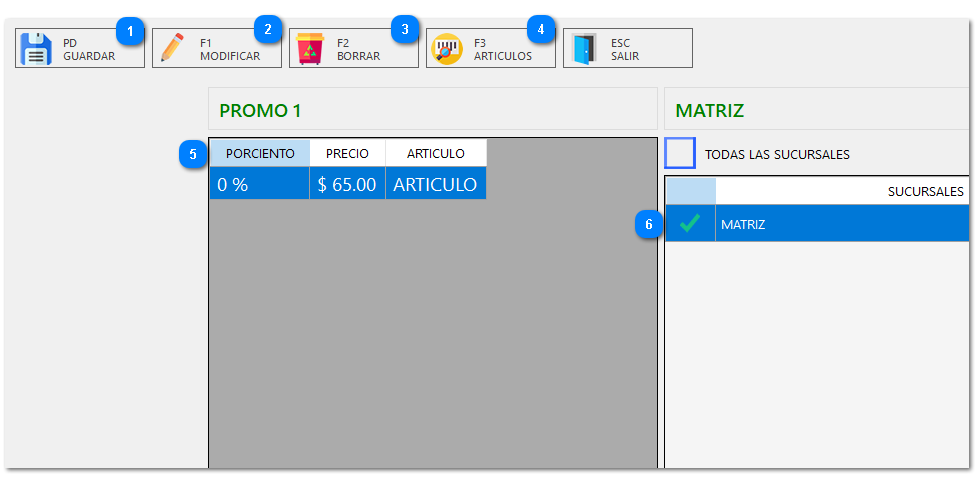
Task: Click the SUCURSALES column header
Action: pyautogui.click(x=842, y=191)
